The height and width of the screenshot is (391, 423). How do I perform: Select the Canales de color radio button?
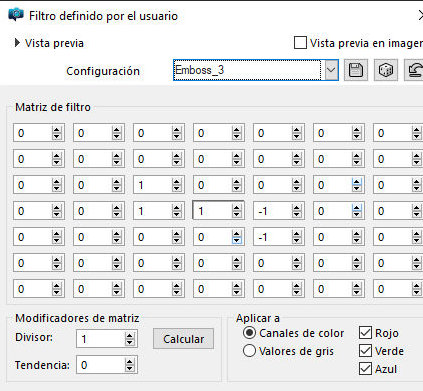249,333
